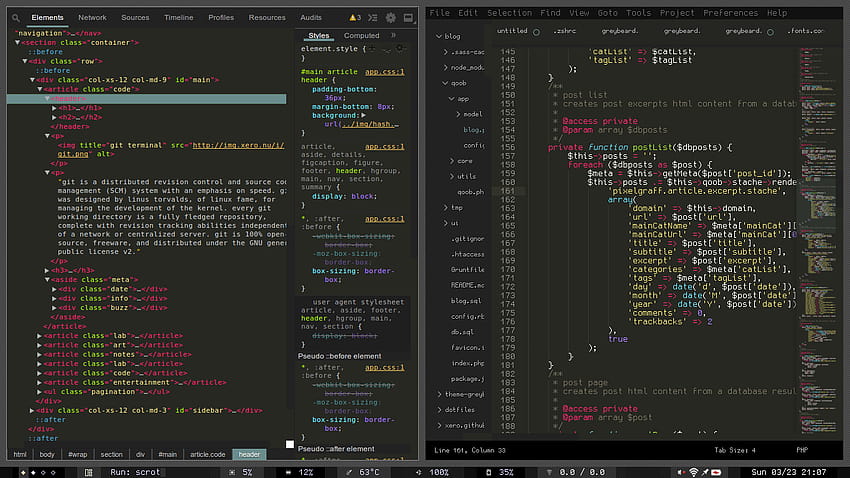The height and width of the screenshot is (478, 850).
Task: Open the Preferences menu
Action: (730, 13)
